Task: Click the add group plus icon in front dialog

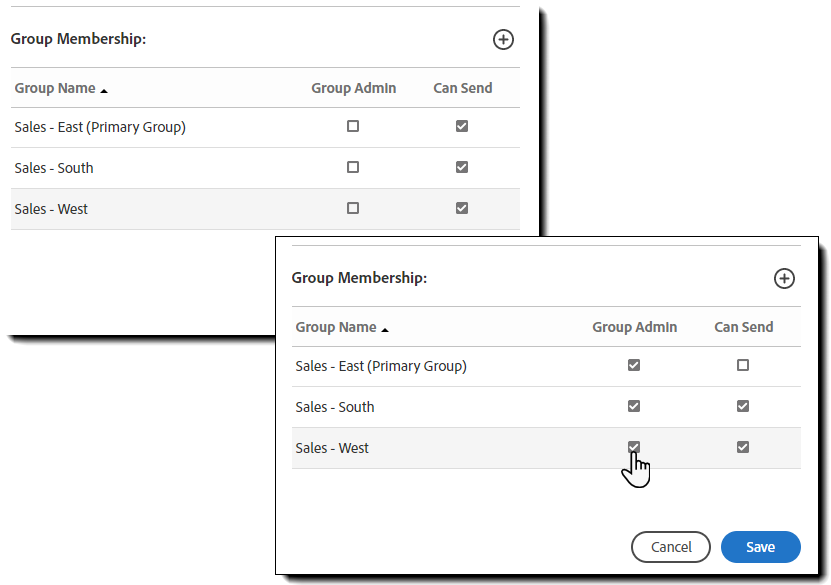Action: 784,278
